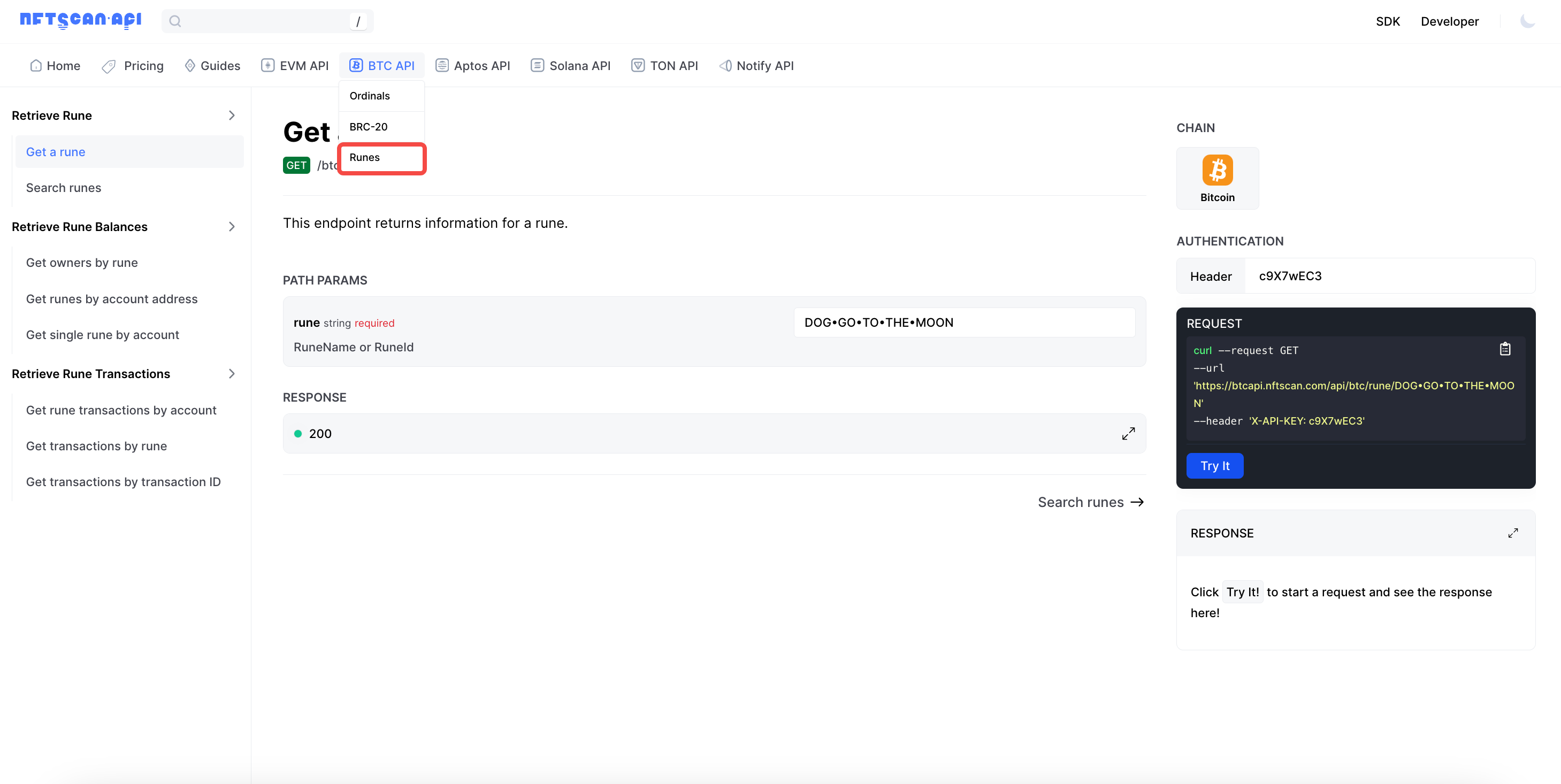Click the green GET method badge
The image size is (1561, 784).
tap(296, 165)
